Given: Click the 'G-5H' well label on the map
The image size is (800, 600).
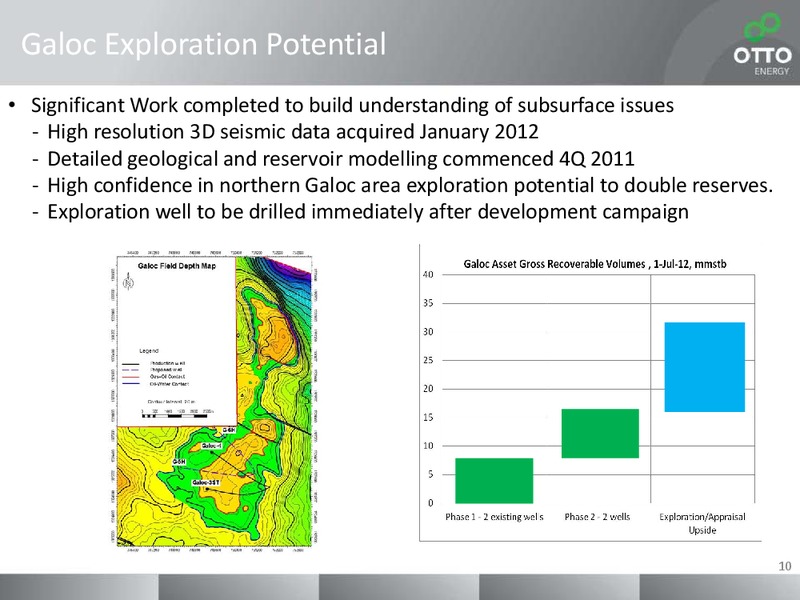Looking at the screenshot, I should (179, 462).
